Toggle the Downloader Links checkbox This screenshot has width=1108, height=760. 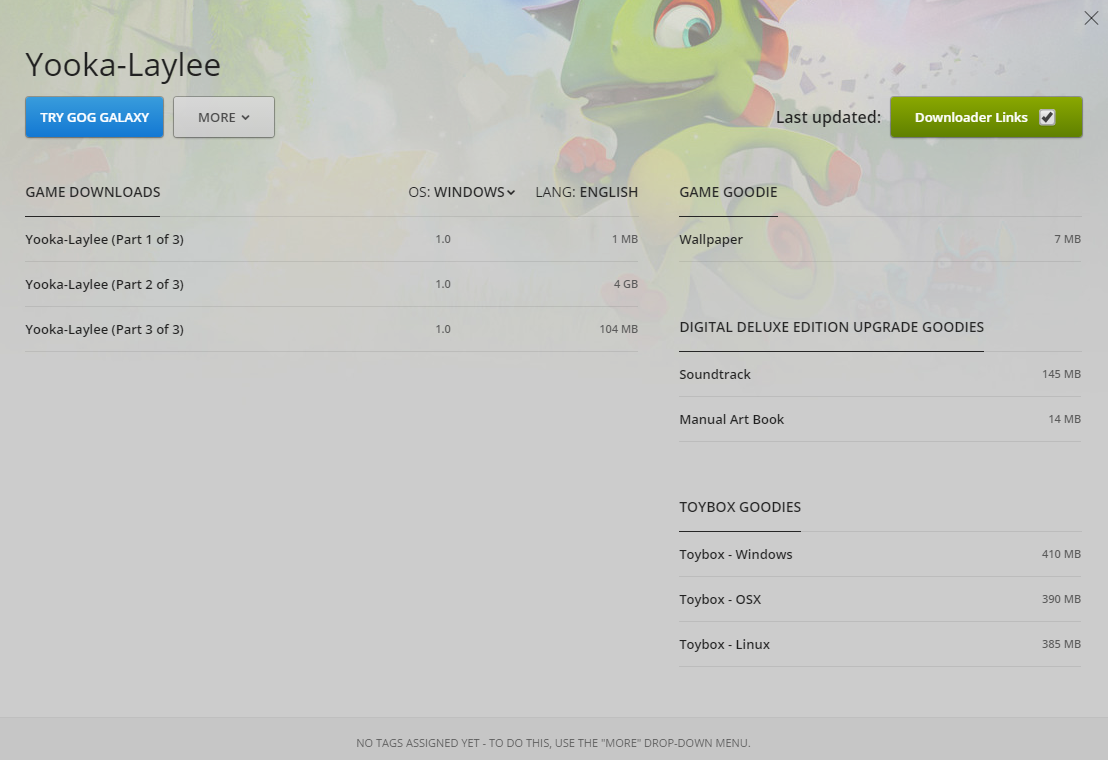(1047, 117)
